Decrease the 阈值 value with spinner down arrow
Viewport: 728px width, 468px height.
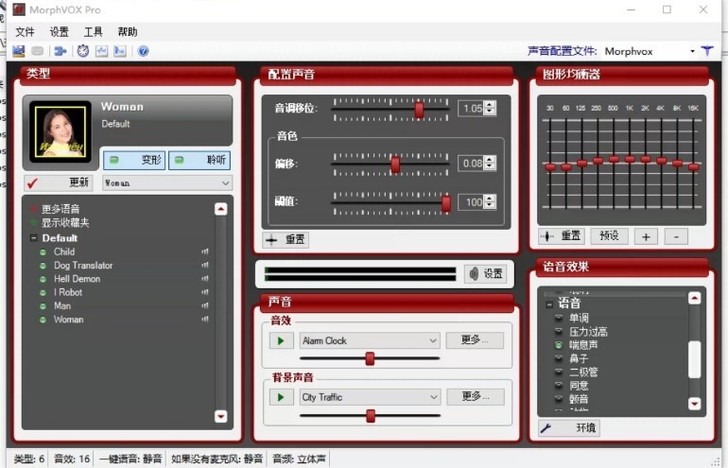490,205
